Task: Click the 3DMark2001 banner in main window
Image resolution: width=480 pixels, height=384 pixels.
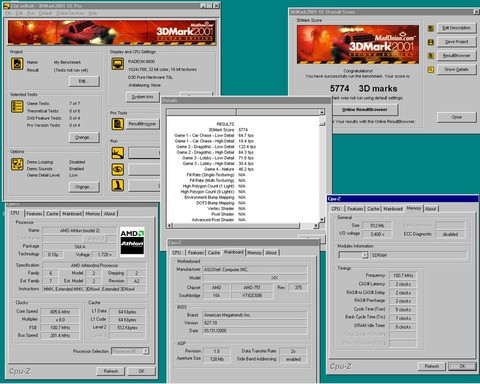Action: coord(112,32)
